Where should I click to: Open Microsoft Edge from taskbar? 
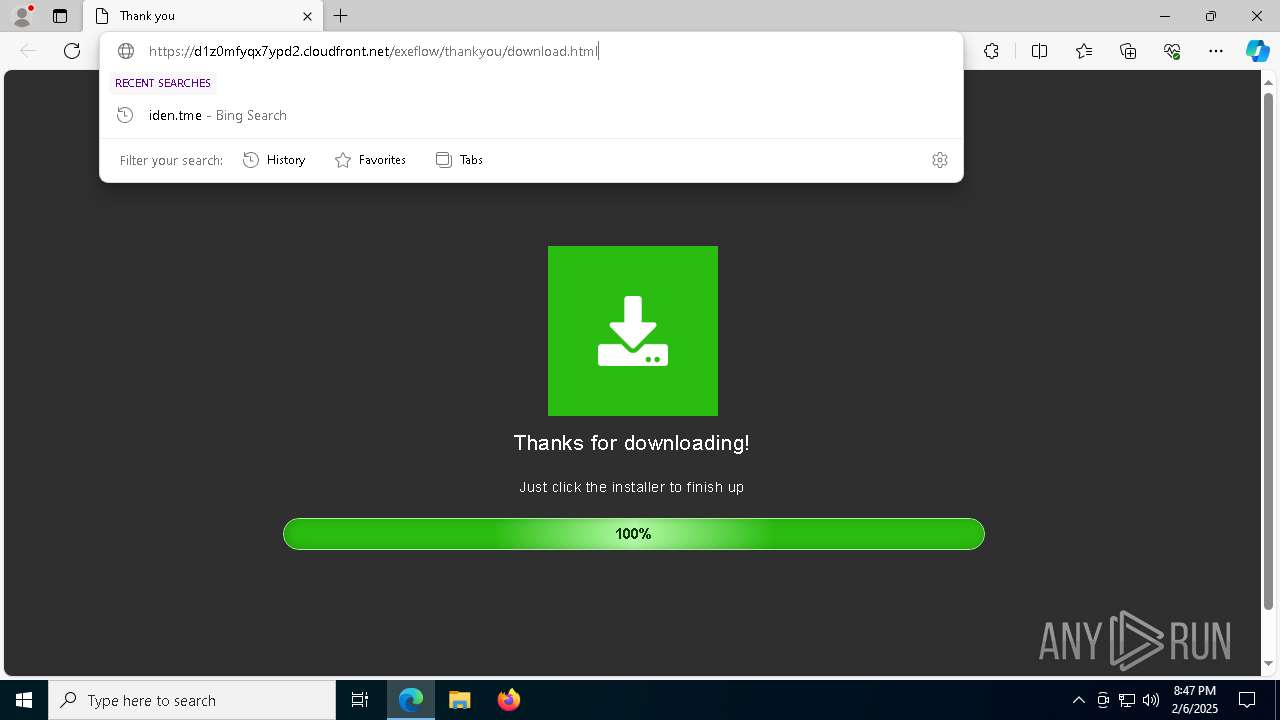tap(411, 700)
